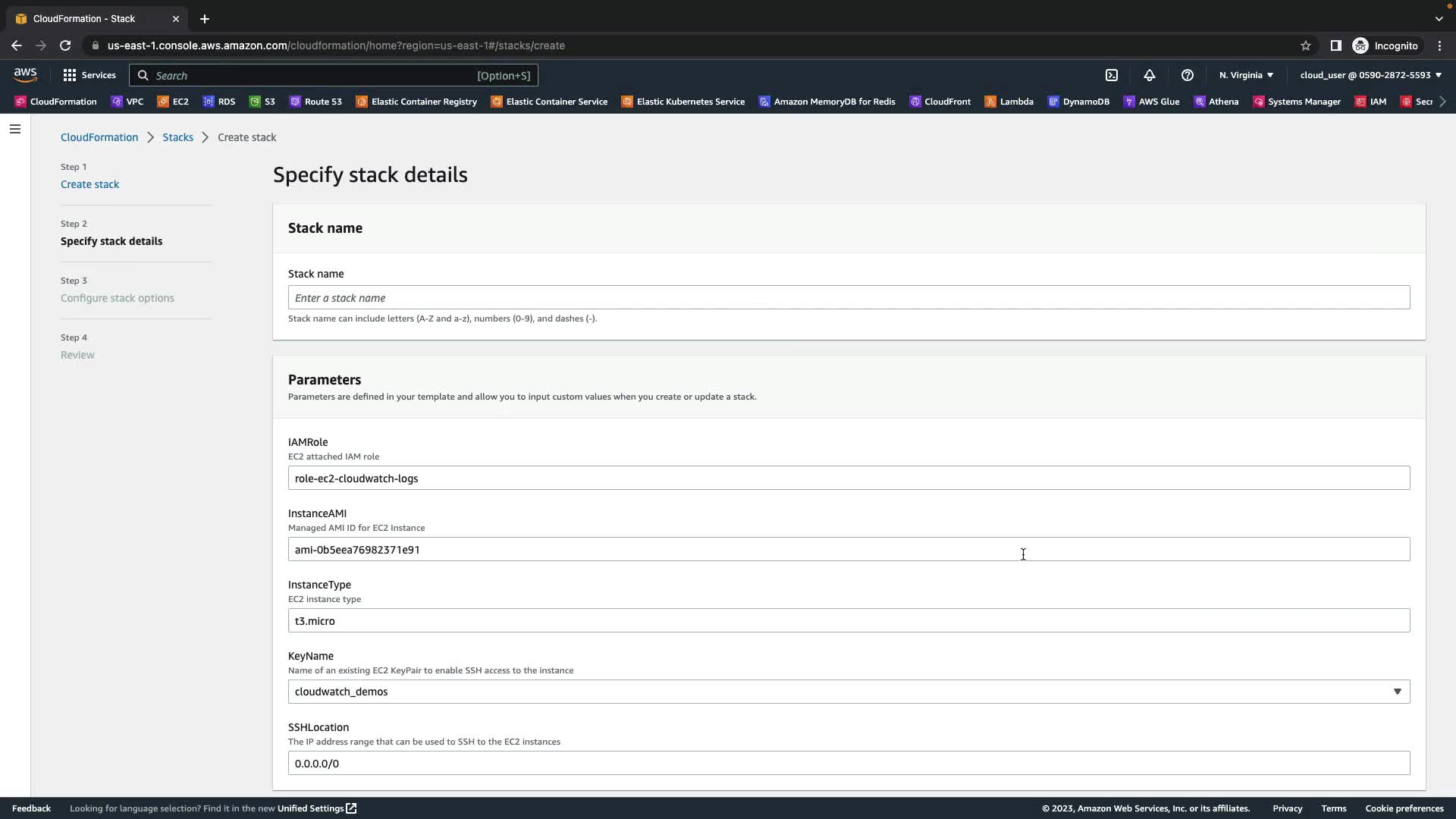Viewport: 1456px width, 819px height.
Task: Go to Step 1 Create stack
Action: (89, 184)
